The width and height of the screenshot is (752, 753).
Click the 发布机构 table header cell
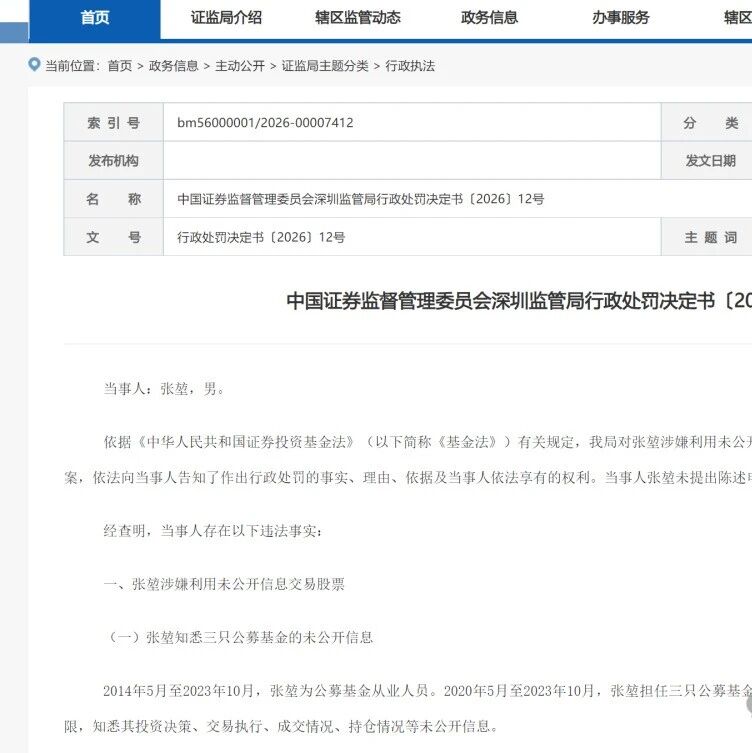tap(113, 160)
